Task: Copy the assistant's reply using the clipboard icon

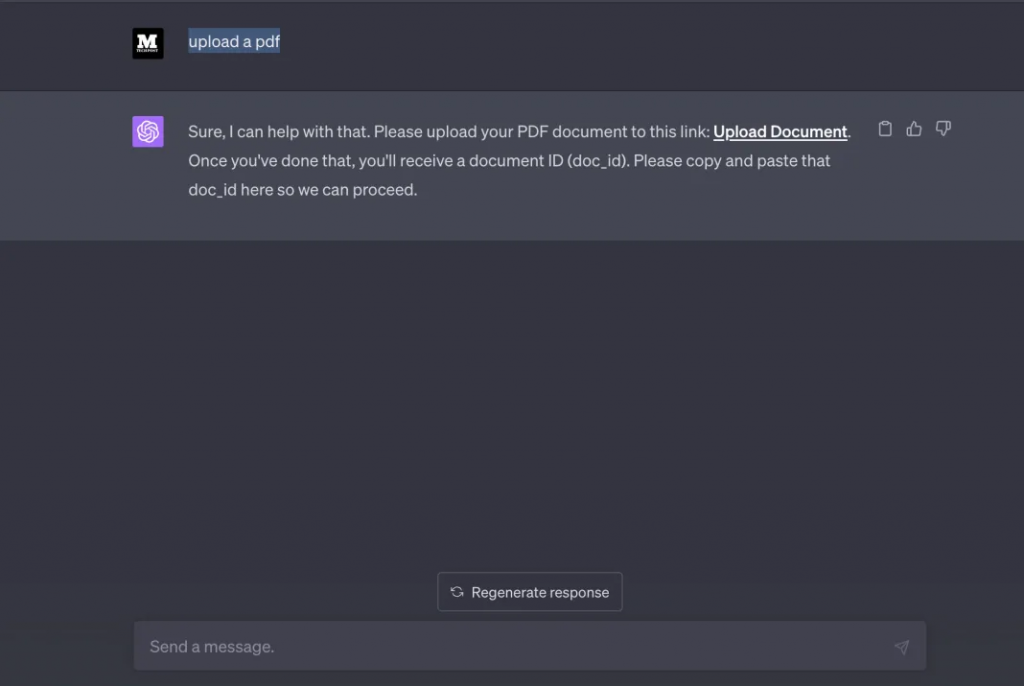Action: click(884, 129)
